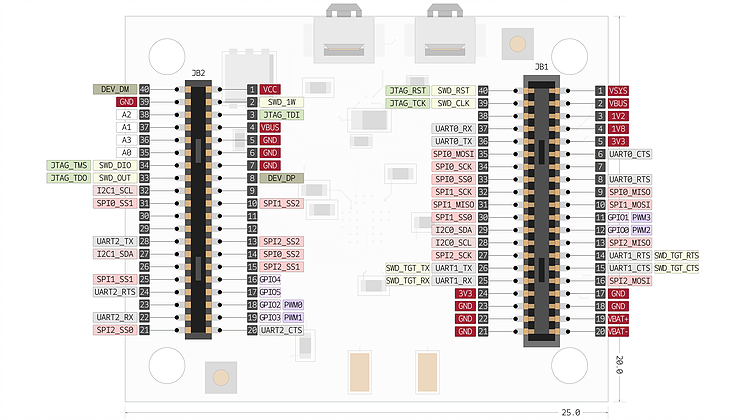741x420 pixels.
Task: Click the 20.0 height dimension text
Action: (620, 366)
